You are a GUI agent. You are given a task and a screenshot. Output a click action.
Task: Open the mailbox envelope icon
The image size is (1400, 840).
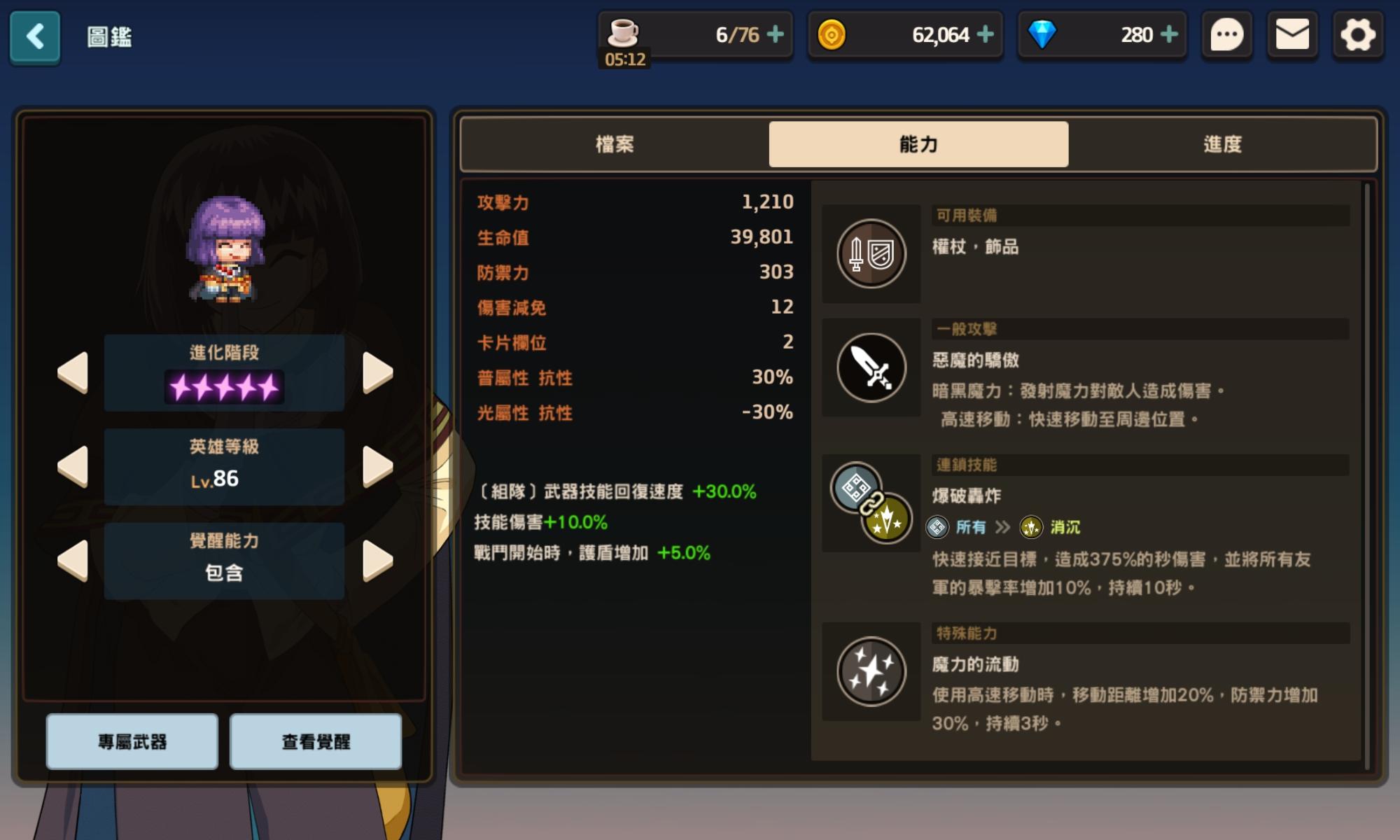pos(1292,35)
